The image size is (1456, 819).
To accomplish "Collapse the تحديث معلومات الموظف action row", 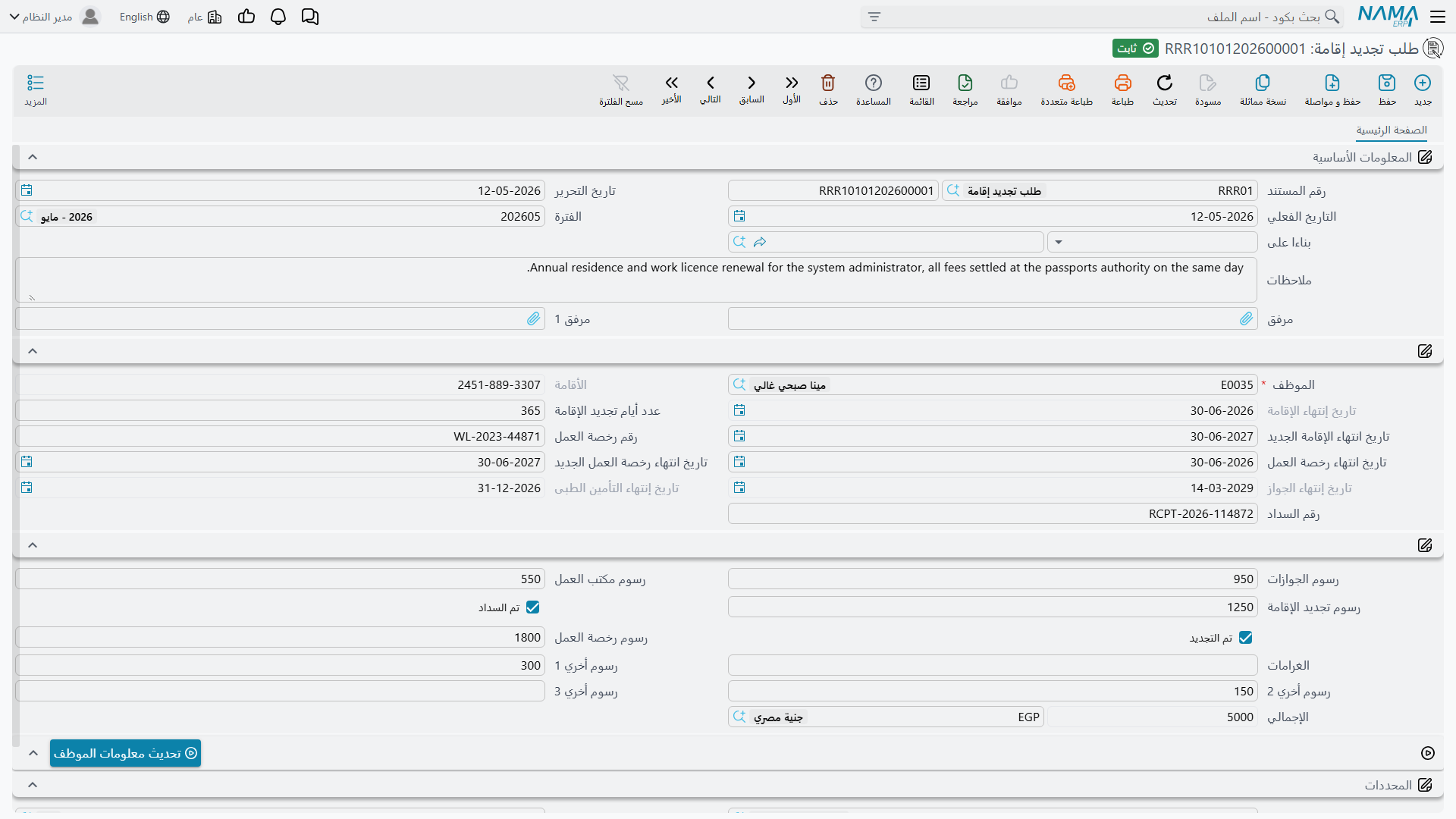I will coord(33,753).
